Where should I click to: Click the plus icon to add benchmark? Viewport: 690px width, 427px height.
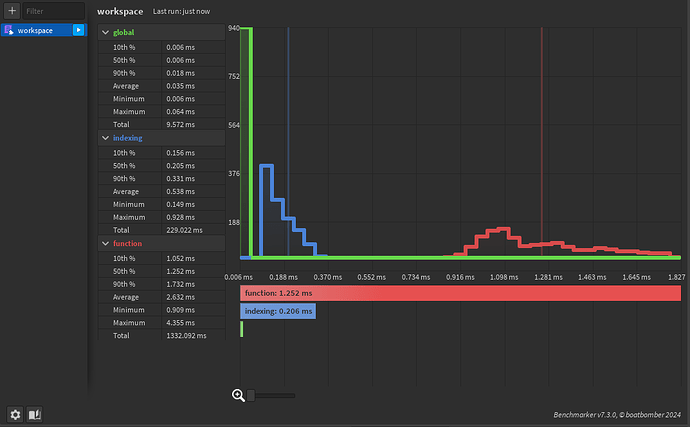(12, 11)
